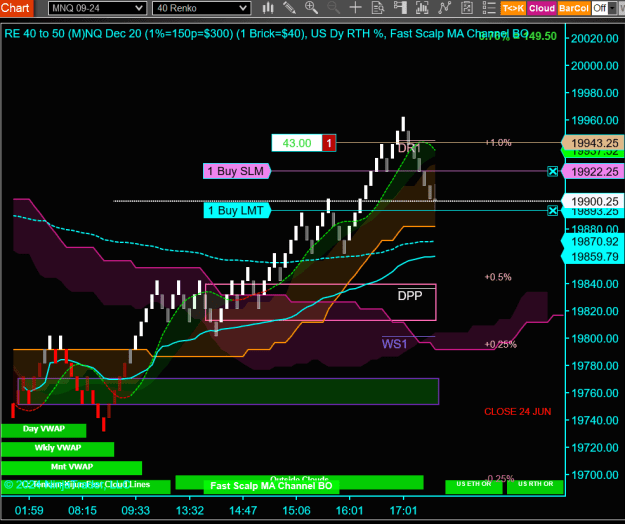
Task: Click the US ETH OR green label
Action: 474,486
